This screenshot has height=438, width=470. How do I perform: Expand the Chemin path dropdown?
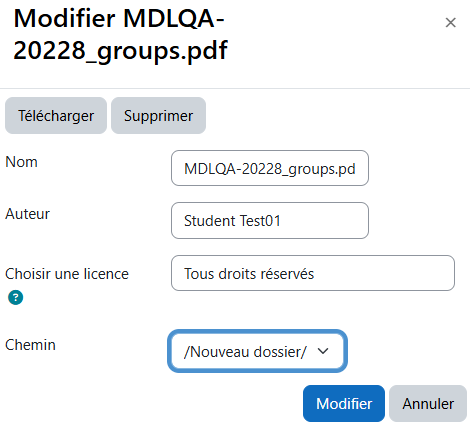pyautogui.click(x=257, y=351)
